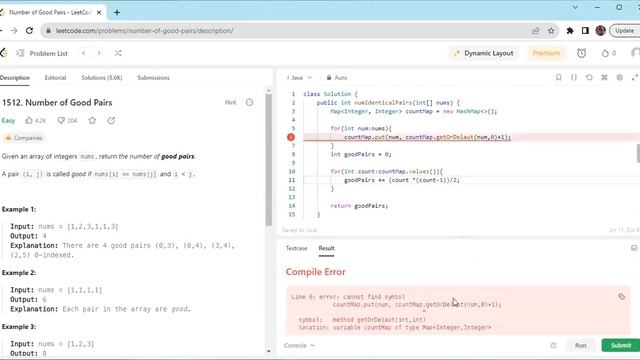Switch to the Testcase tab
640x360 pixels.
296,248
